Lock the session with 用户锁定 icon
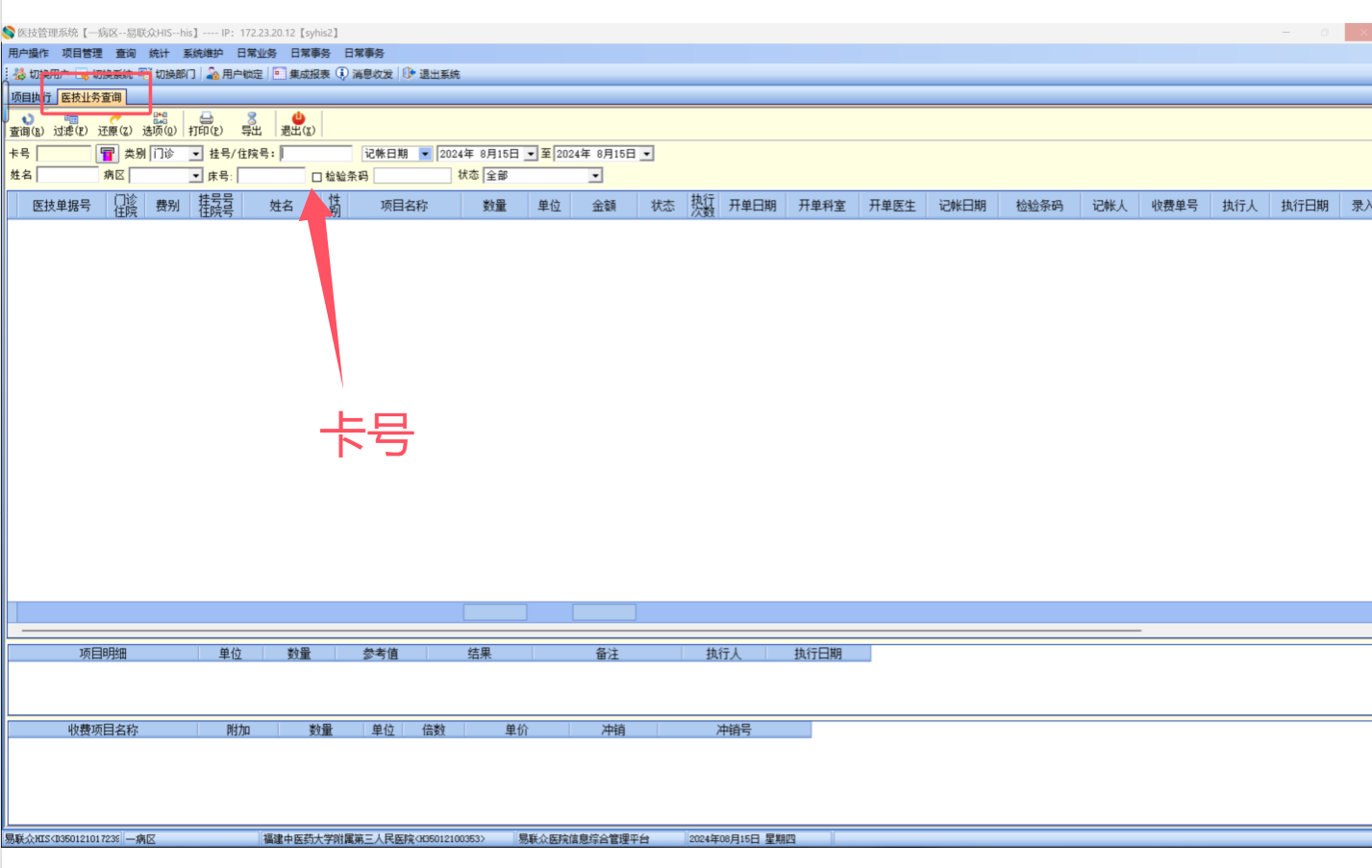 coord(212,74)
